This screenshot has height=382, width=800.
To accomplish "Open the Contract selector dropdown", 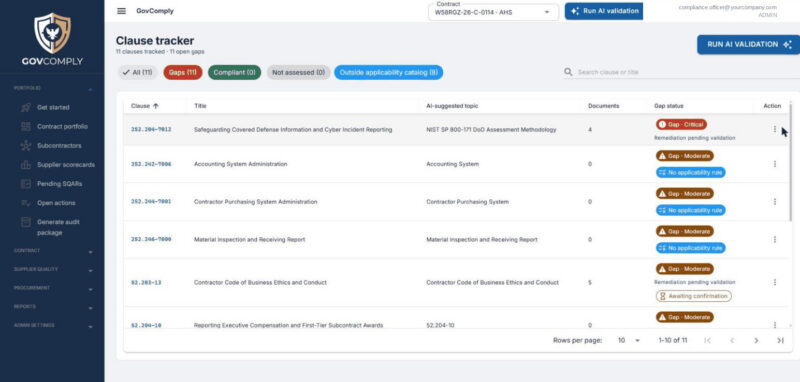I will [x=493, y=12].
